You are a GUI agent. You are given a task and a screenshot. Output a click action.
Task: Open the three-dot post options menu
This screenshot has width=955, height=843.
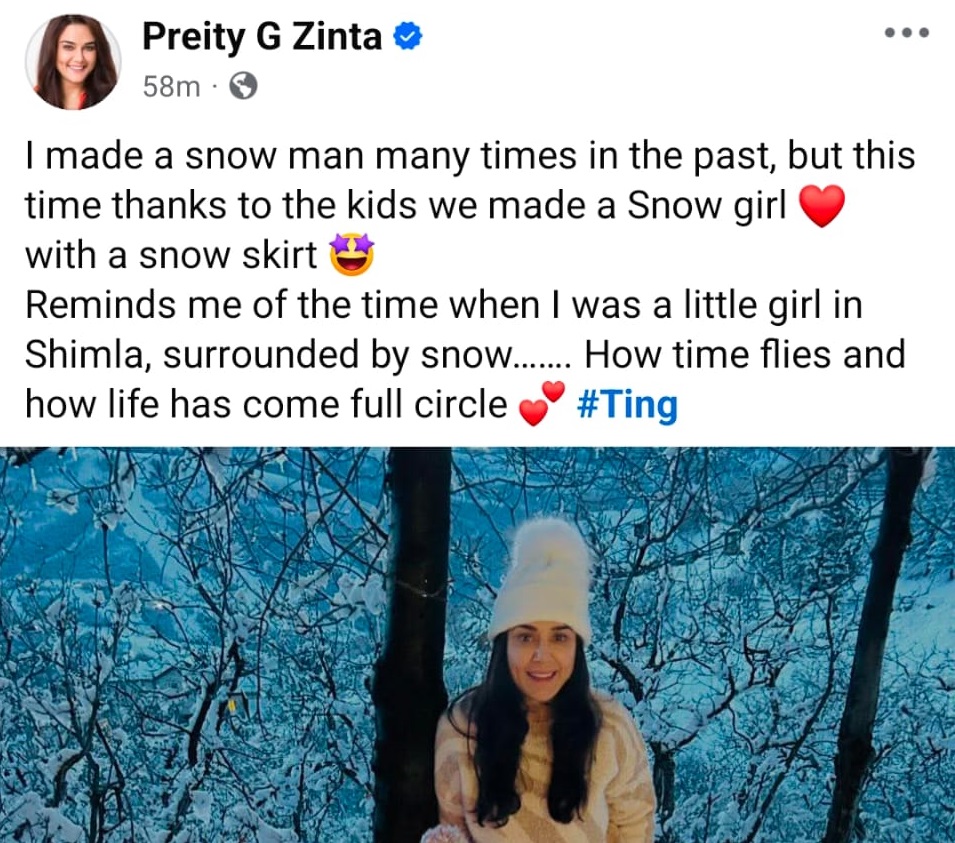tap(908, 33)
